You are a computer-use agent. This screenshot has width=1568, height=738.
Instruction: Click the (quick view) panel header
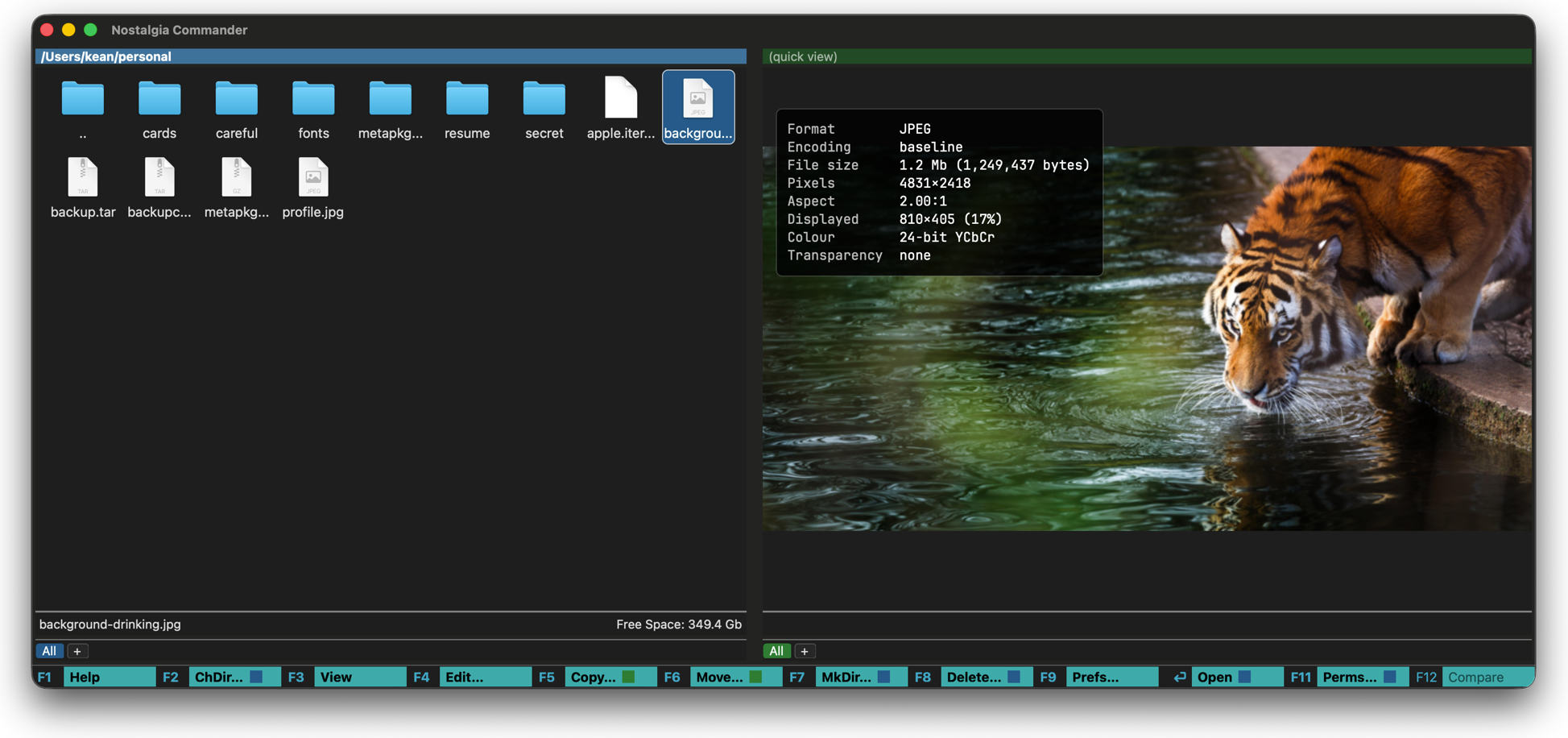[x=1147, y=56]
